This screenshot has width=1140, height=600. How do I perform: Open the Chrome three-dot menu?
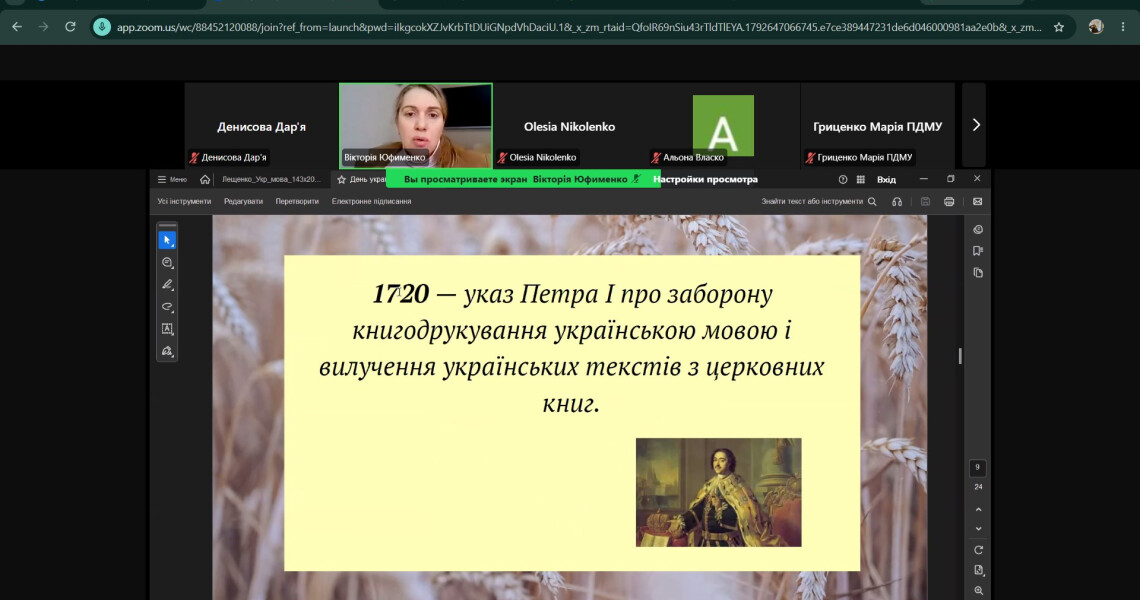[1123, 27]
